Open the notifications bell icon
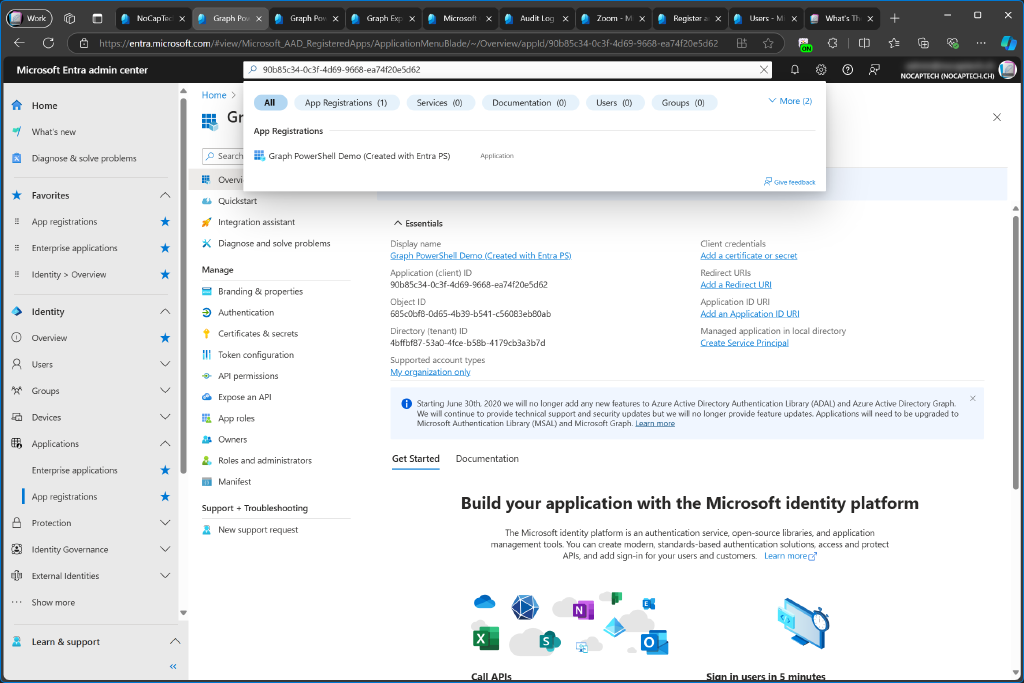This screenshot has height=683, width=1024. click(795, 70)
